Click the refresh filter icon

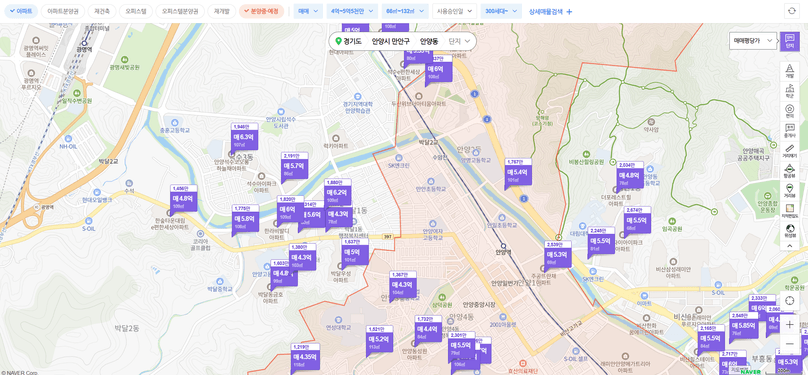coord(790,11)
